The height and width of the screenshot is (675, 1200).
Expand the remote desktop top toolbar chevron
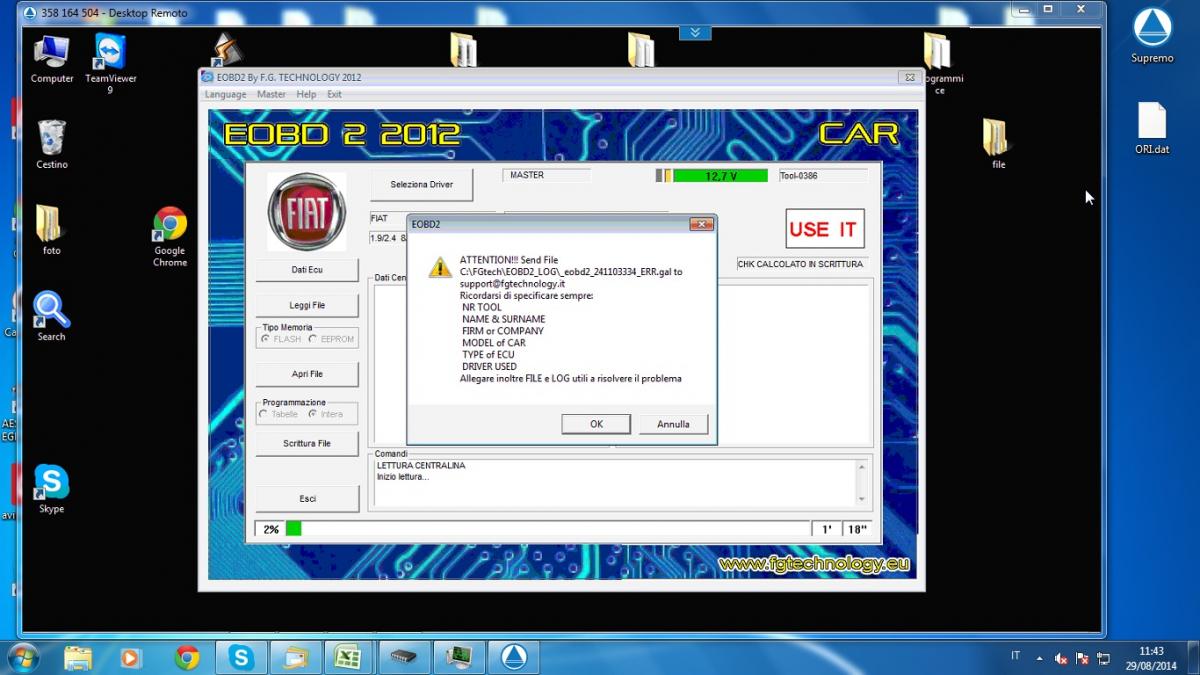click(695, 33)
